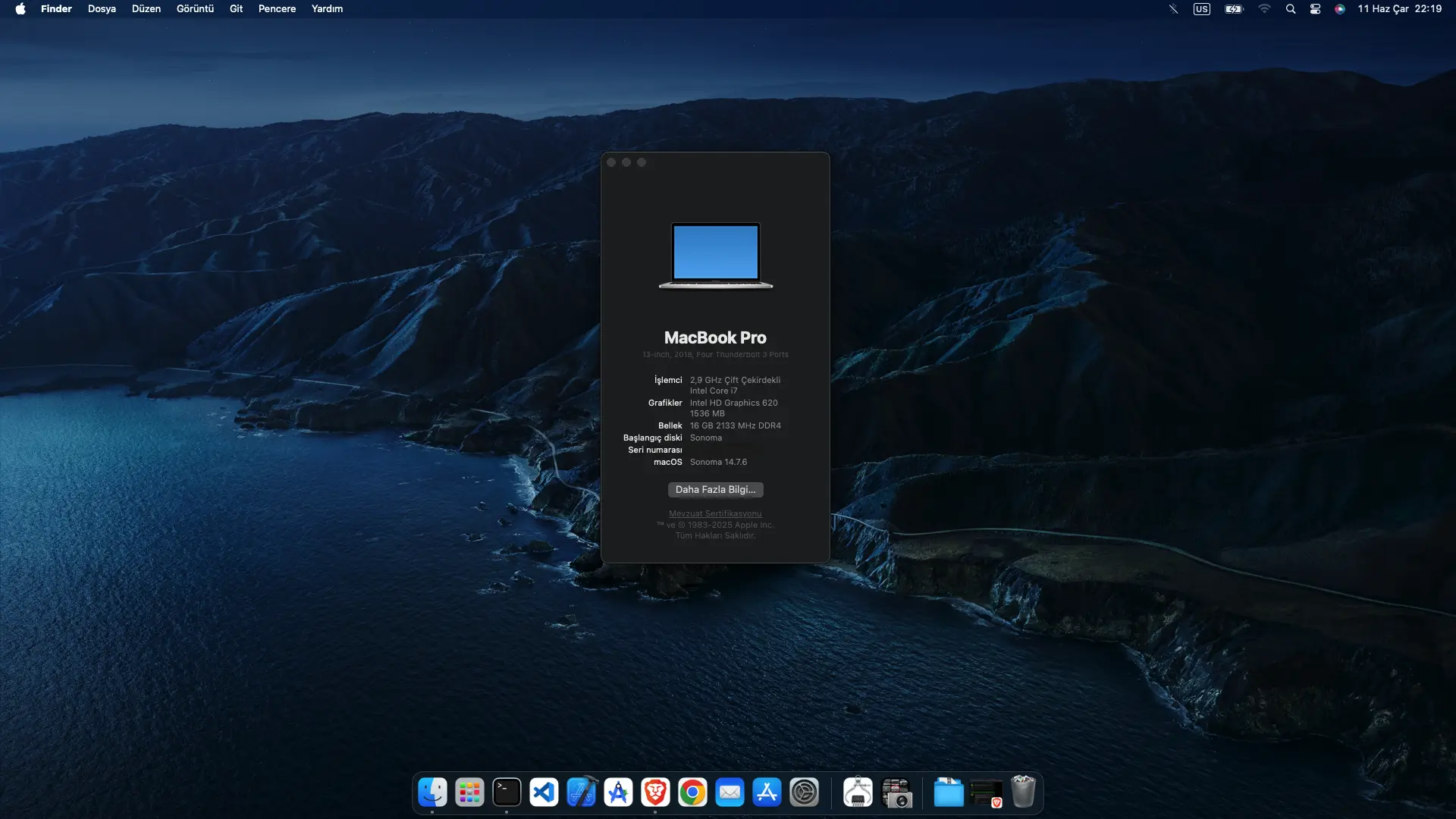1456x819 pixels.
Task: Open the Wi-Fi menu bar icon
Action: tap(1264, 9)
